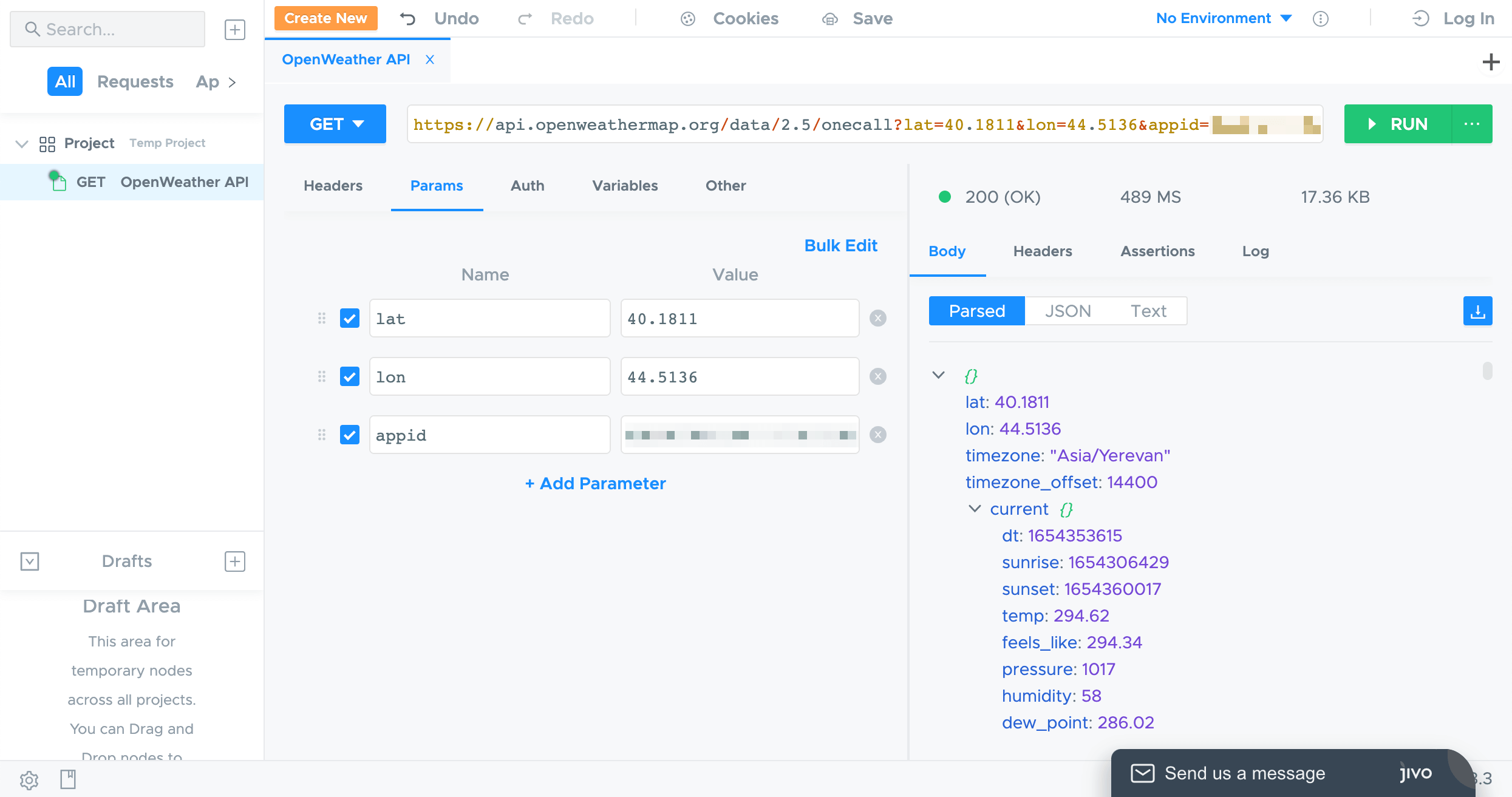Select the Requests sidebar filter

pos(135,81)
